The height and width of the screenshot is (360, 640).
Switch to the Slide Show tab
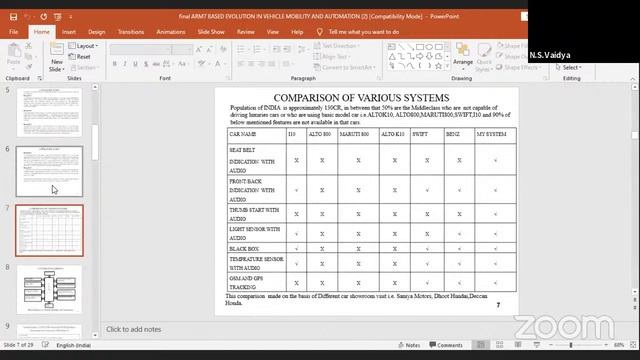[x=211, y=32]
